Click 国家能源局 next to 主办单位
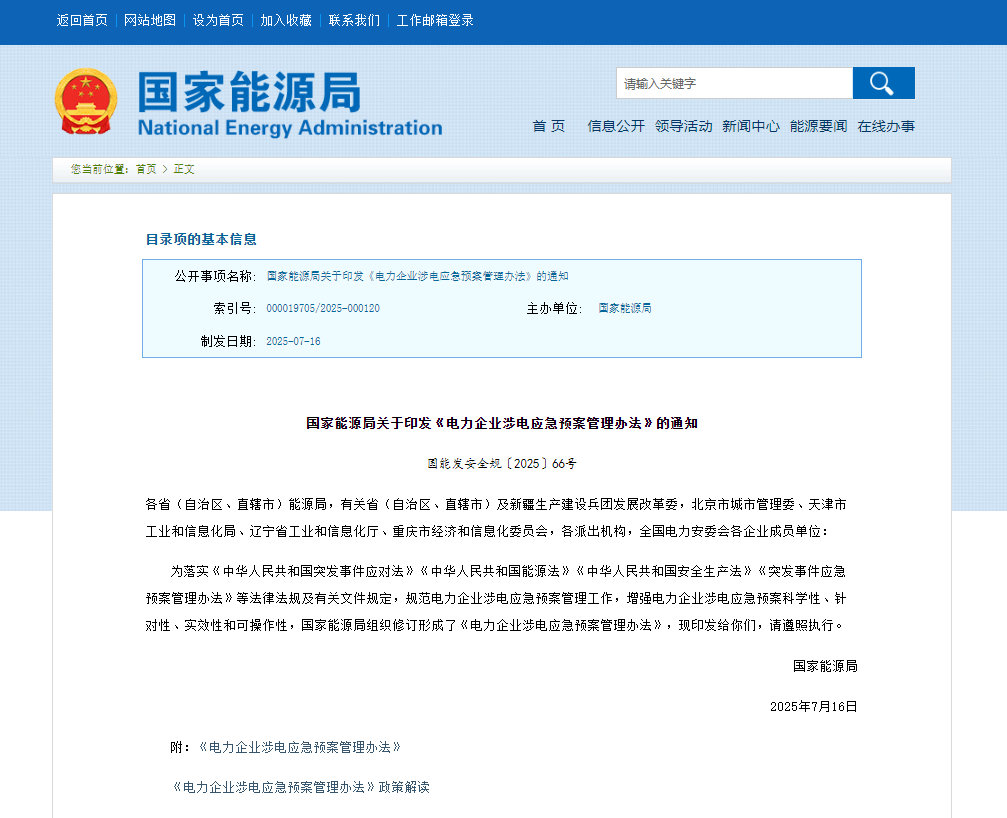Image resolution: width=1007 pixels, height=818 pixels. click(x=624, y=307)
